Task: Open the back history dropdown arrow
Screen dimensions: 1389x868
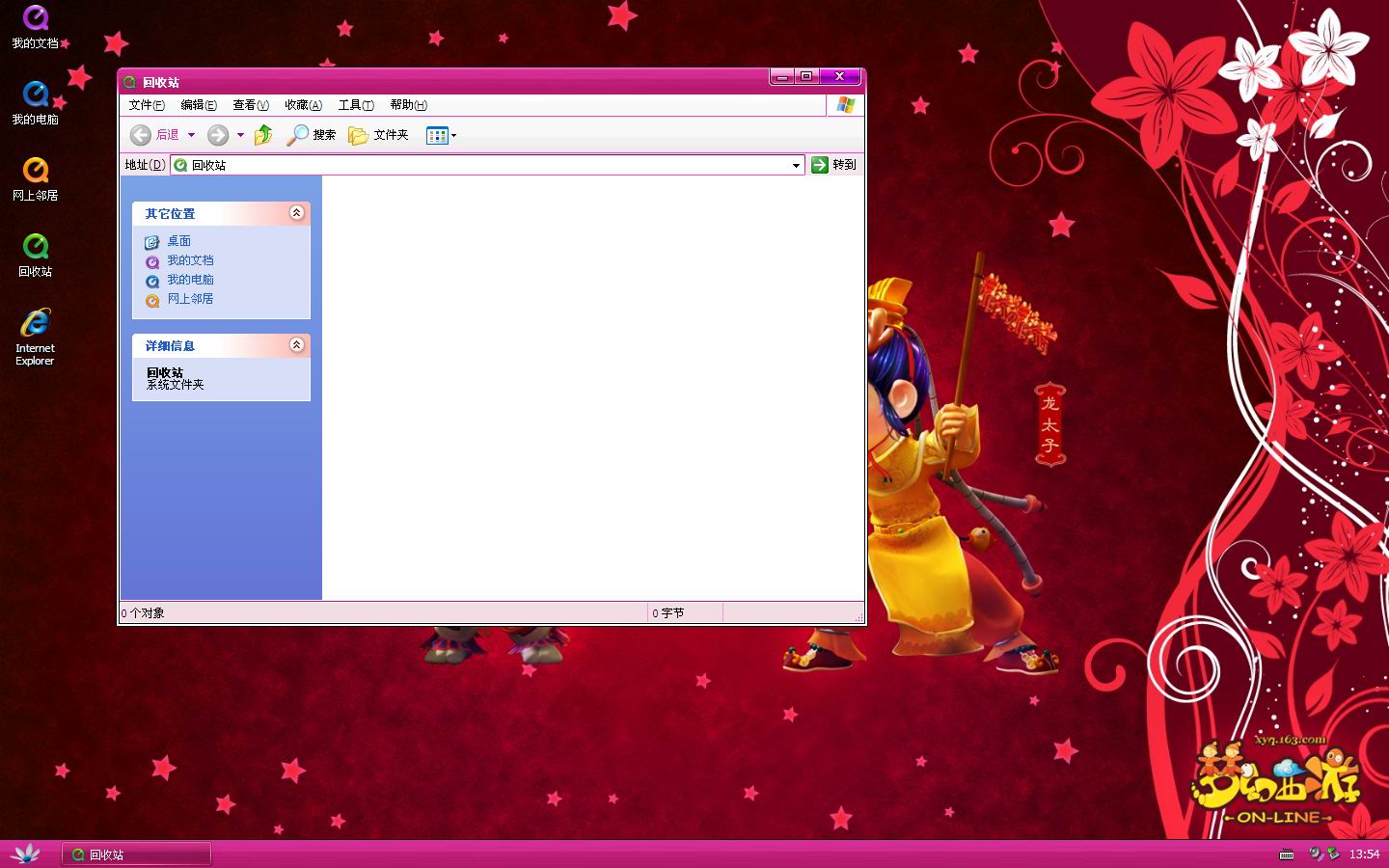Action: [191, 135]
